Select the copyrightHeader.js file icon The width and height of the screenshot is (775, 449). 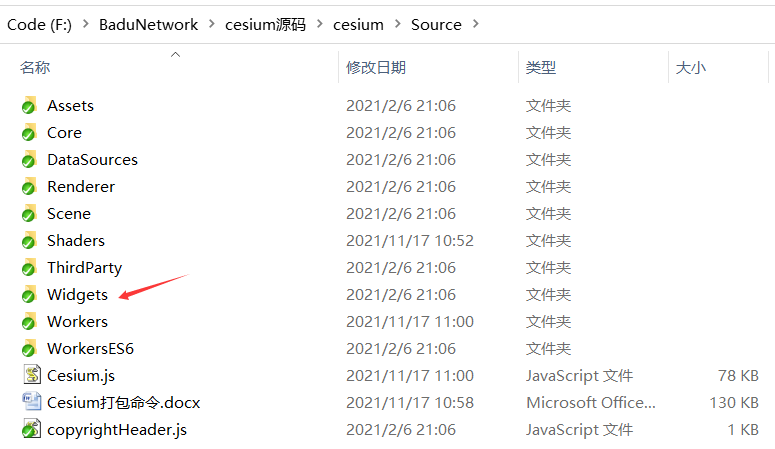29,429
